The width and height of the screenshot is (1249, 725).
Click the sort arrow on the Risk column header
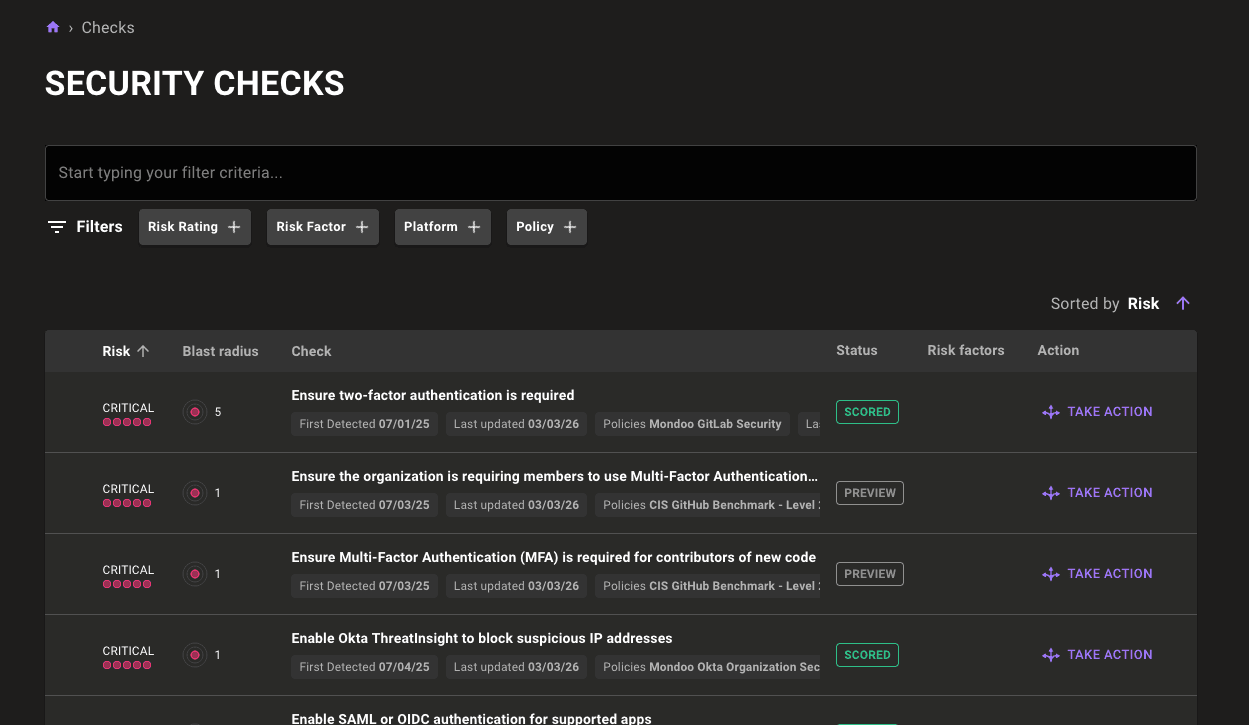pyautogui.click(x=143, y=351)
